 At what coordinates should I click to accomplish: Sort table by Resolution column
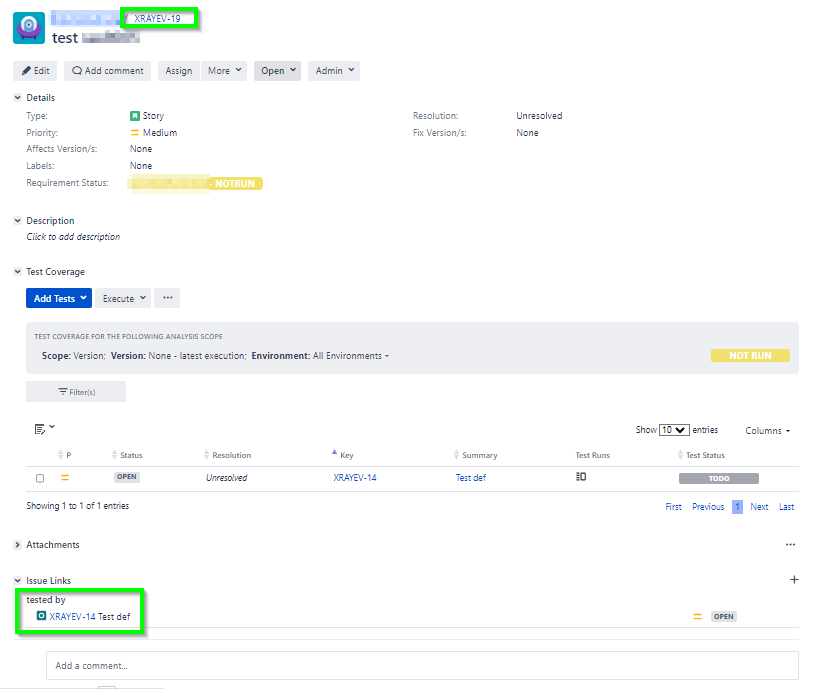click(227, 455)
